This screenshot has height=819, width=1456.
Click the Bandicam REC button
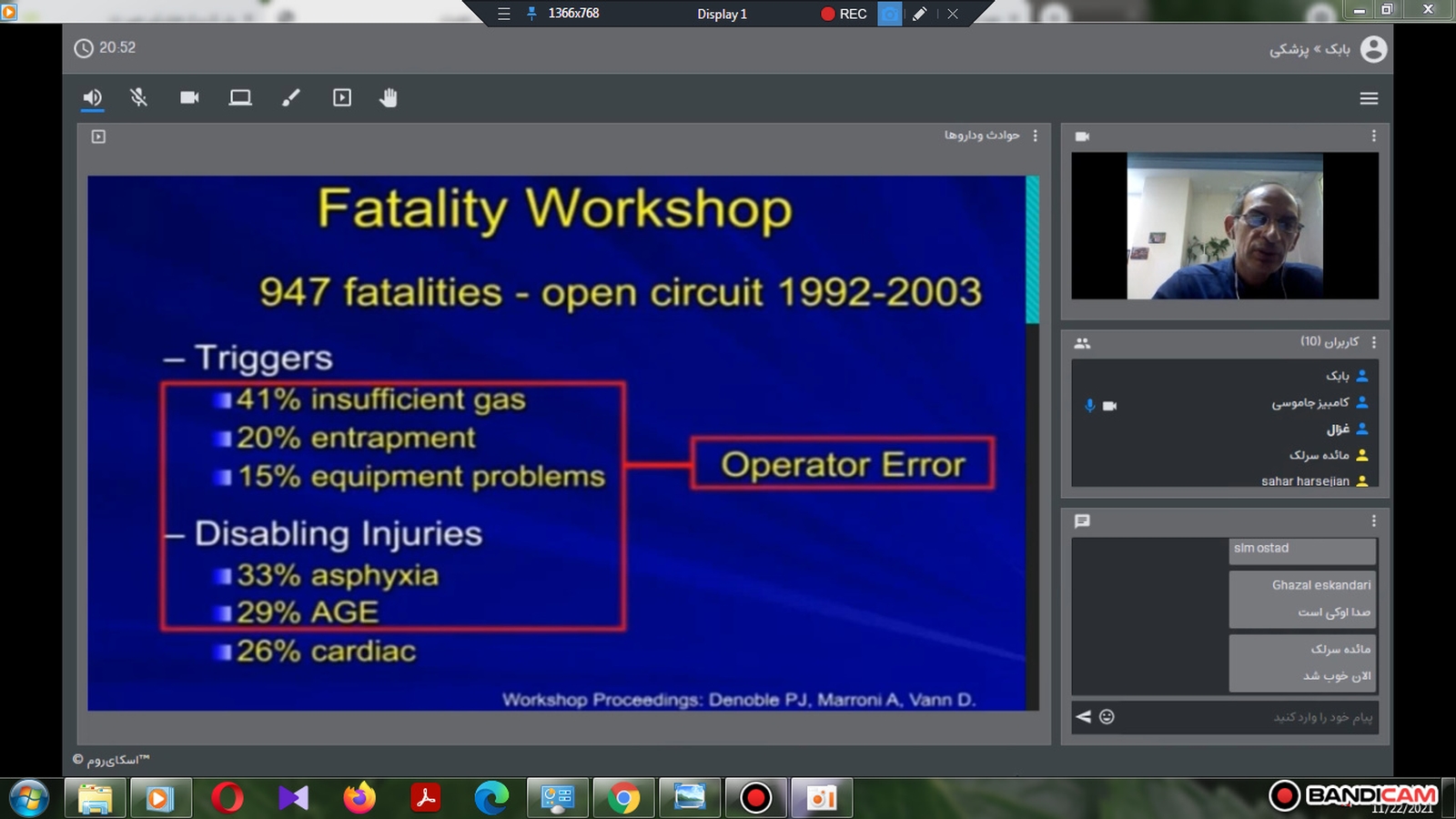click(x=844, y=14)
